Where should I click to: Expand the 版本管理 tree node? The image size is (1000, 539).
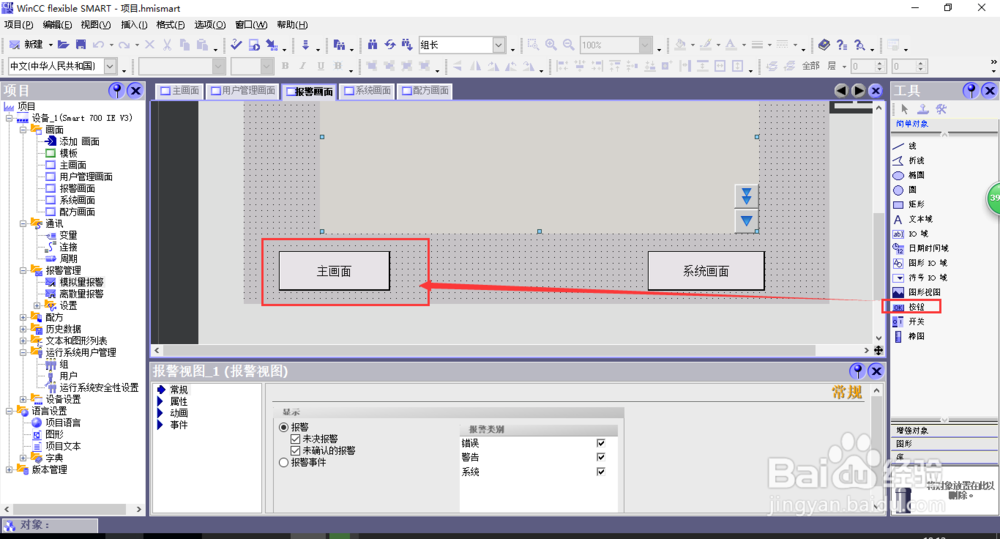click(9, 469)
